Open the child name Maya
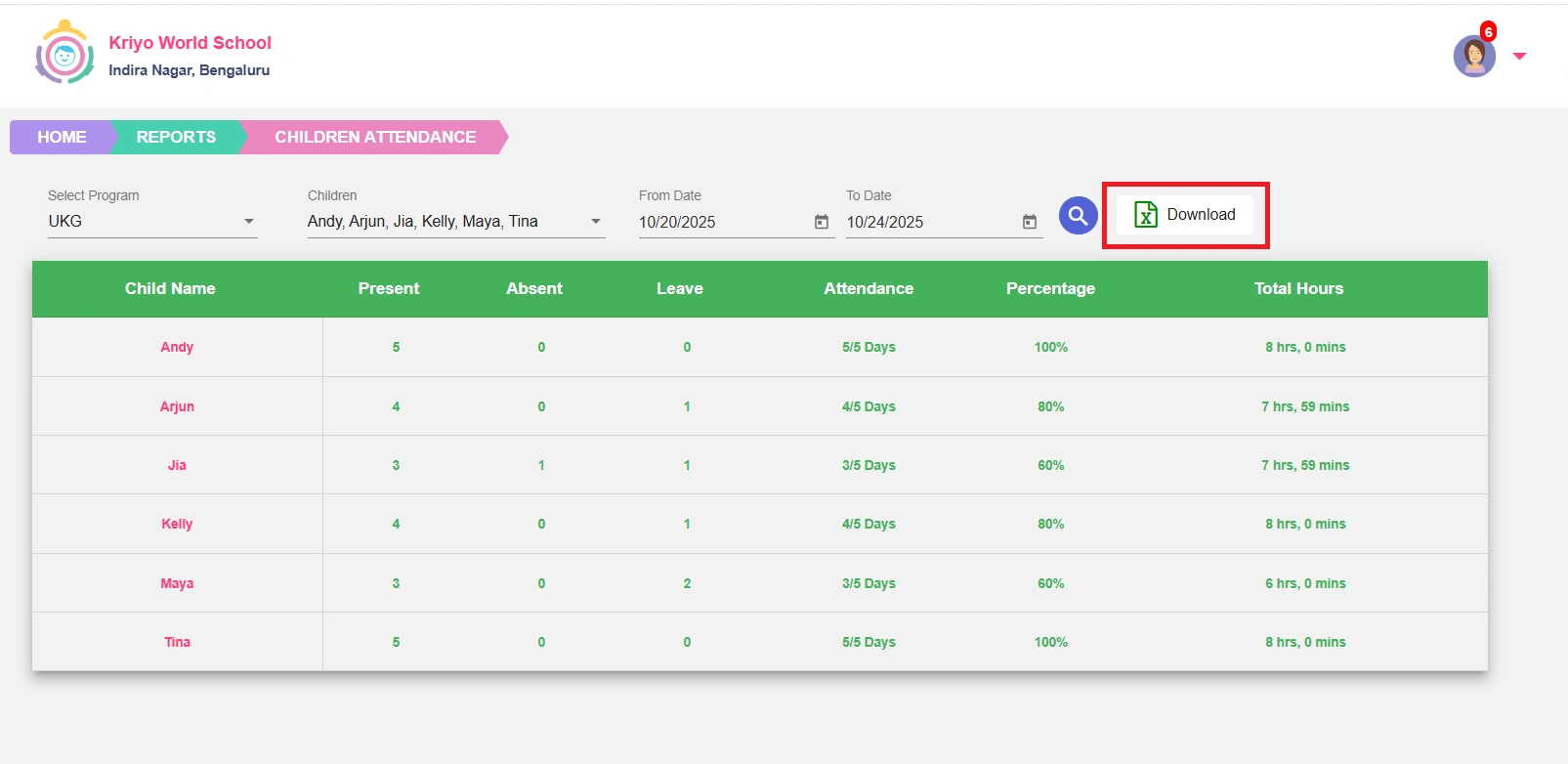Image resolution: width=1568 pixels, height=764 pixels. coord(177,583)
